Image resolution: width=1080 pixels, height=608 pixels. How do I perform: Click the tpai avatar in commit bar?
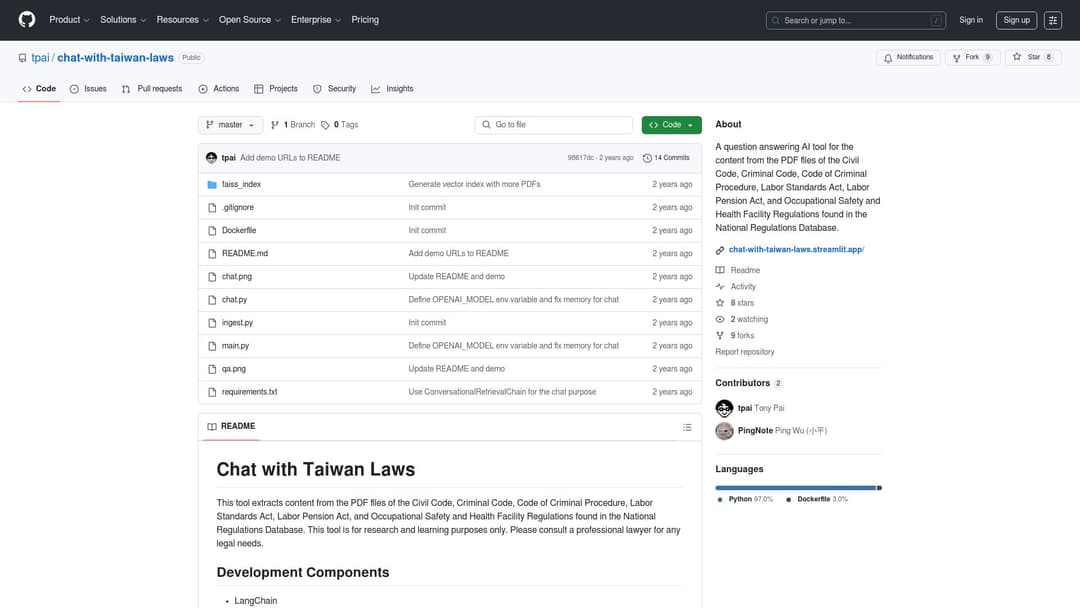(x=211, y=158)
